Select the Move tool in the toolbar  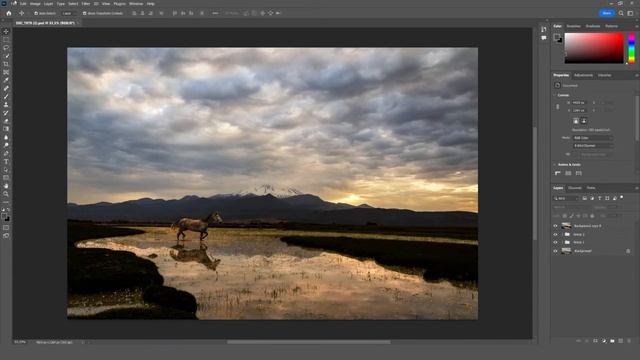[x=6, y=31]
